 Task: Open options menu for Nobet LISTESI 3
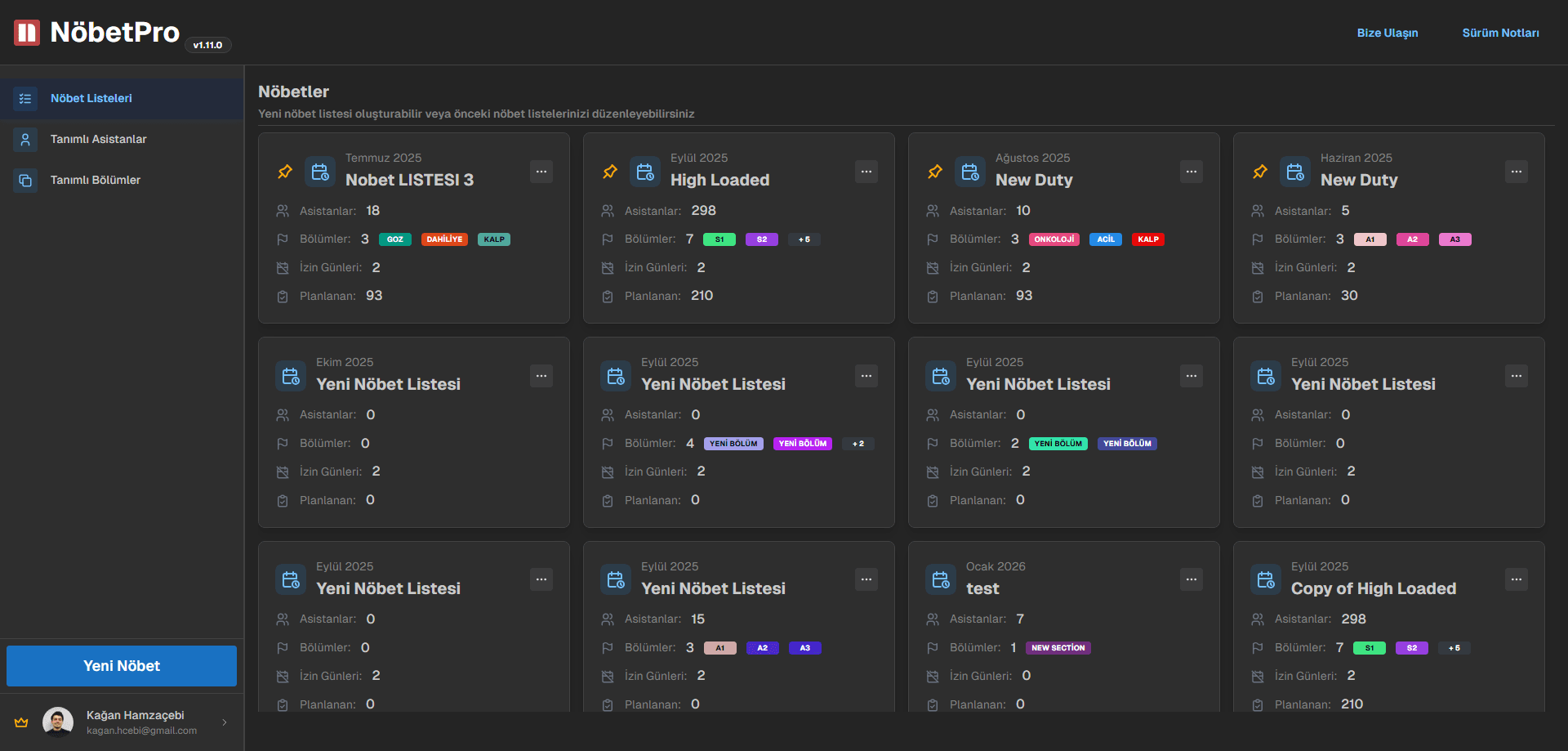[541, 172]
